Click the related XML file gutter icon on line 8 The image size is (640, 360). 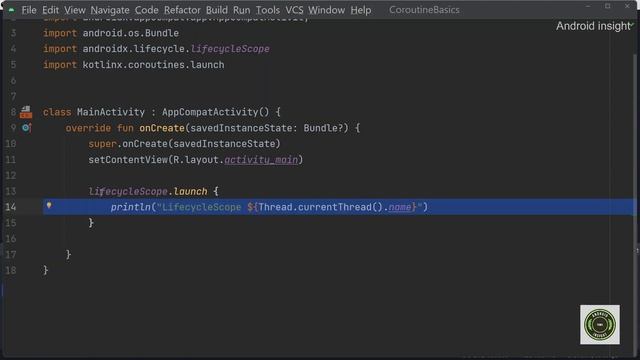click(x=26, y=111)
